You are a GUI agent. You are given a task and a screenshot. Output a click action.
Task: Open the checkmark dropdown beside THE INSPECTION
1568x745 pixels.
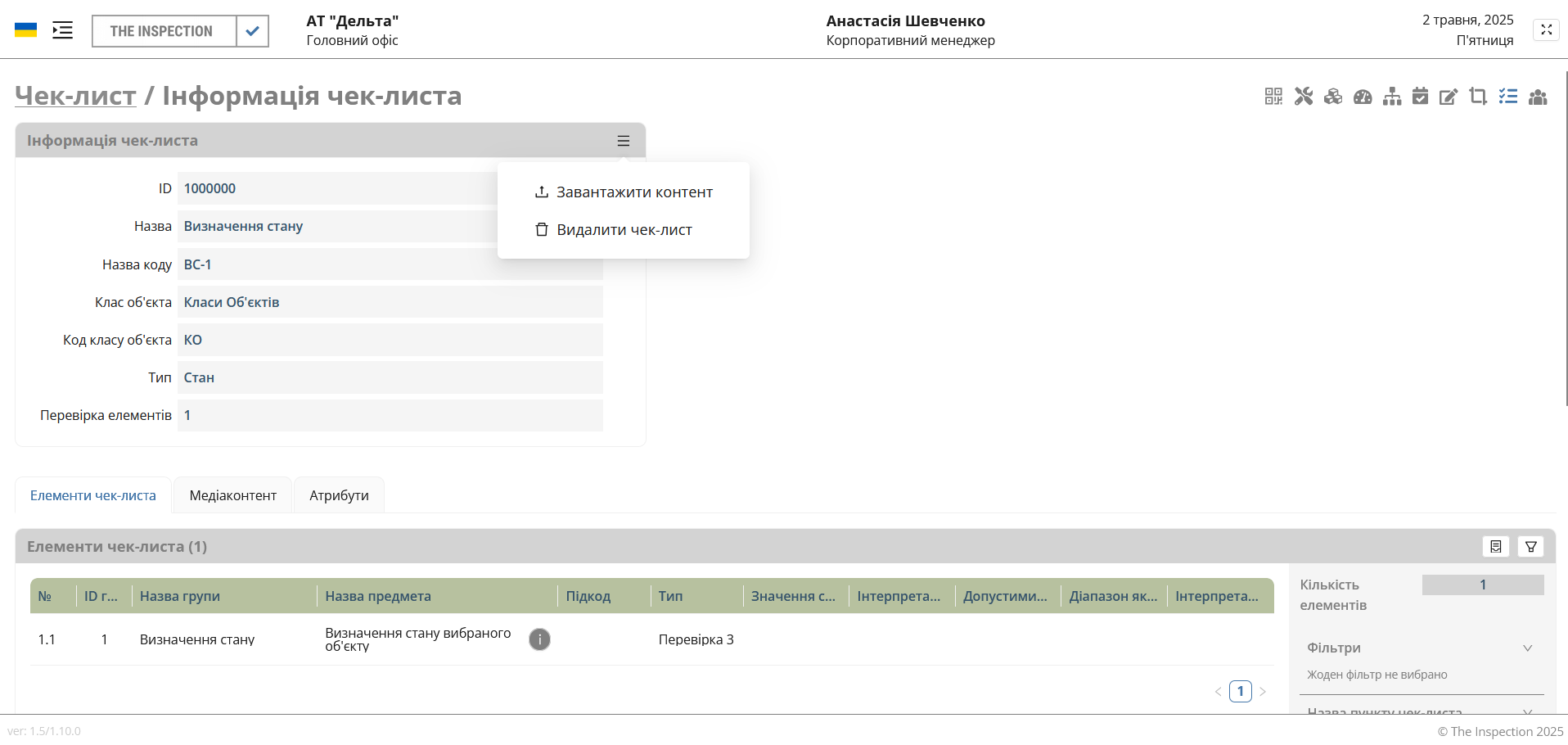(253, 31)
